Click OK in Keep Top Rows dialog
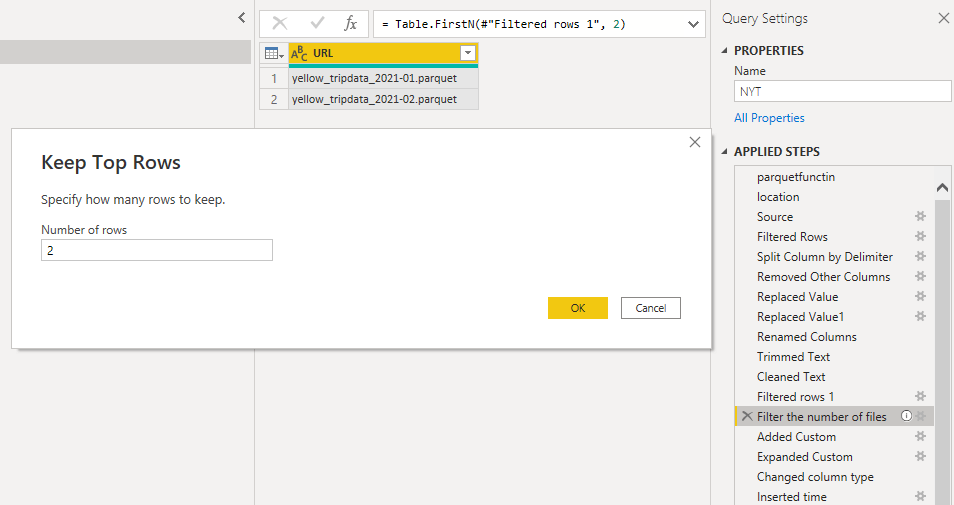Image resolution: width=954 pixels, height=505 pixels. [x=577, y=308]
